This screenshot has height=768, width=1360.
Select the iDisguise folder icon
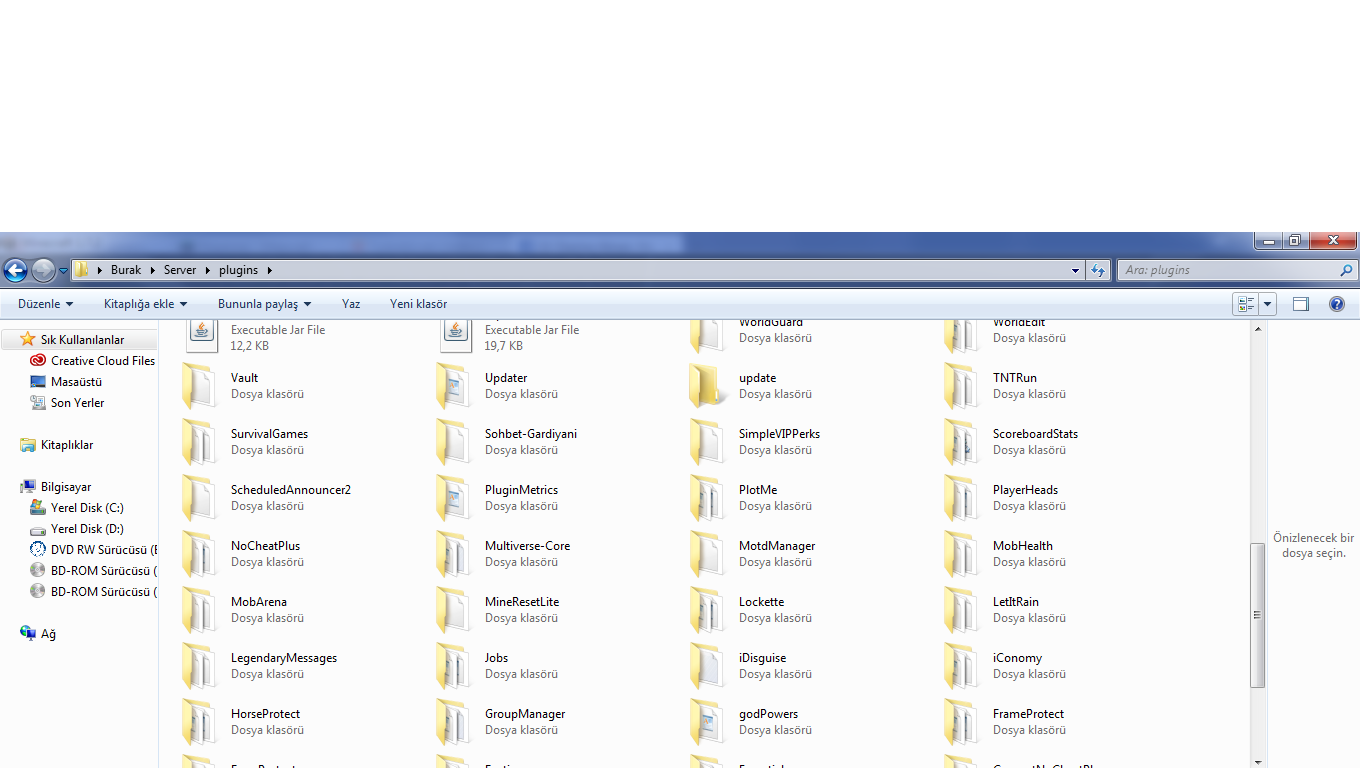click(708, 666)
